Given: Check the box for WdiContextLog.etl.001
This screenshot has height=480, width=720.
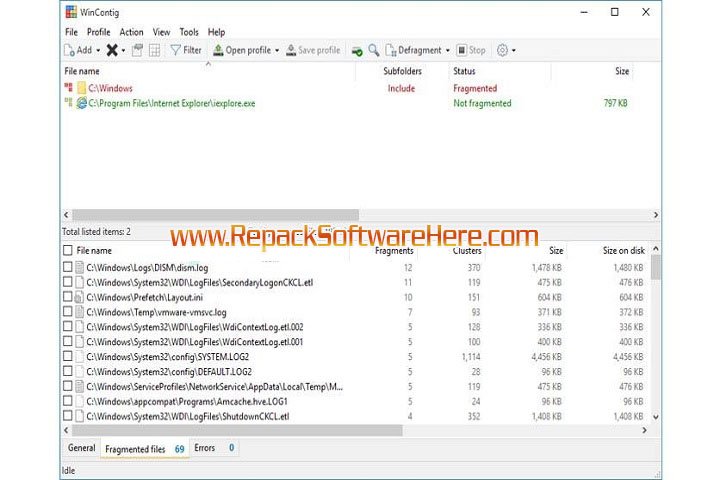Looking at the screenshot, I should click(68, 341).
